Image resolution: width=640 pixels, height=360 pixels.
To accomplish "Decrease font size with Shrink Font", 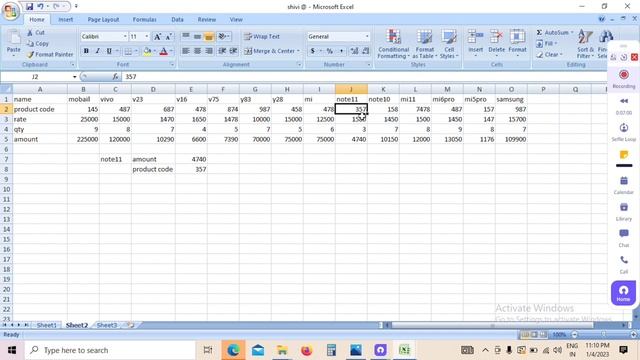I will coord(168,37).
